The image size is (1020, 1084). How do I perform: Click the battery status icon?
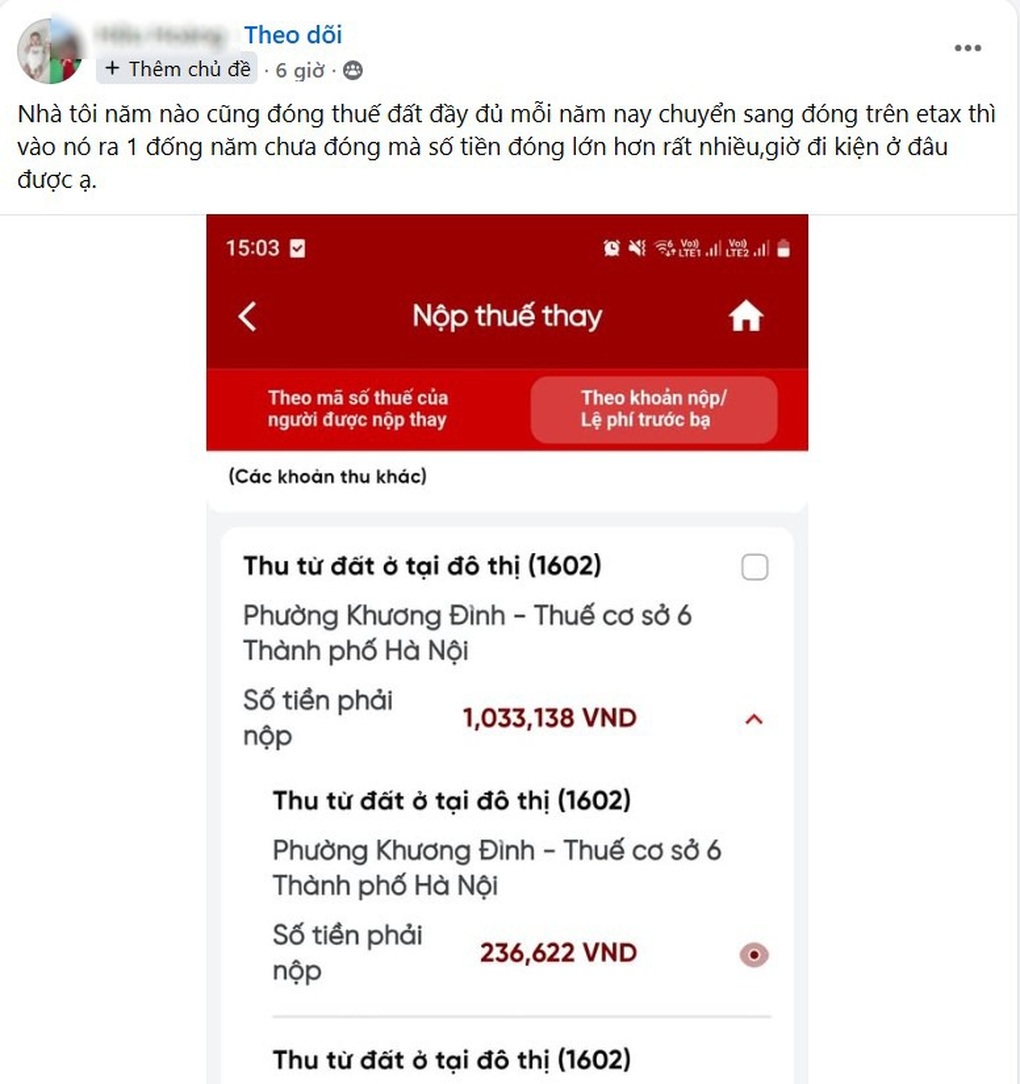(x=783, y=248)
